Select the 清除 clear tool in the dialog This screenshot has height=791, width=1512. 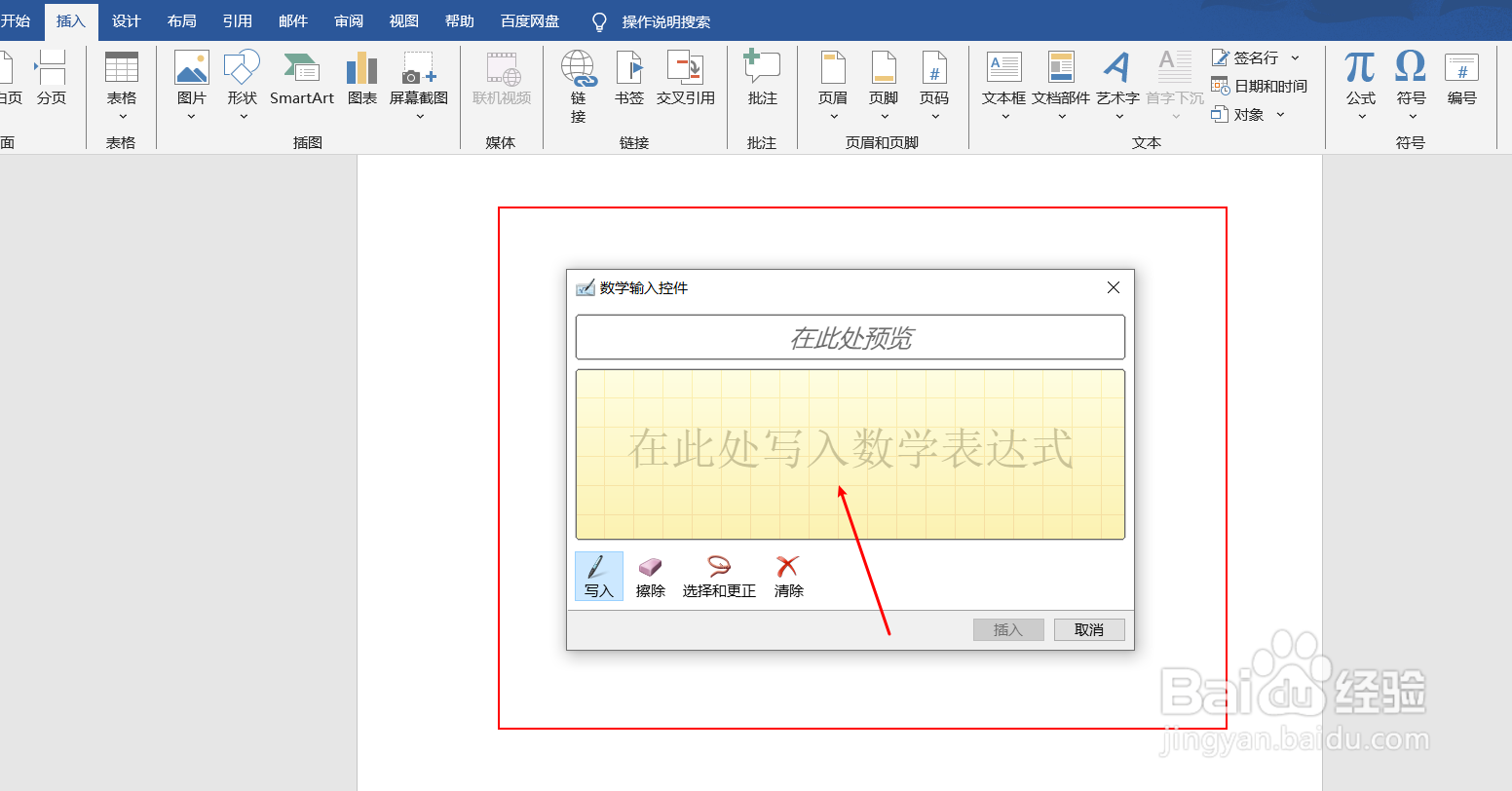(x=787, y=576)
